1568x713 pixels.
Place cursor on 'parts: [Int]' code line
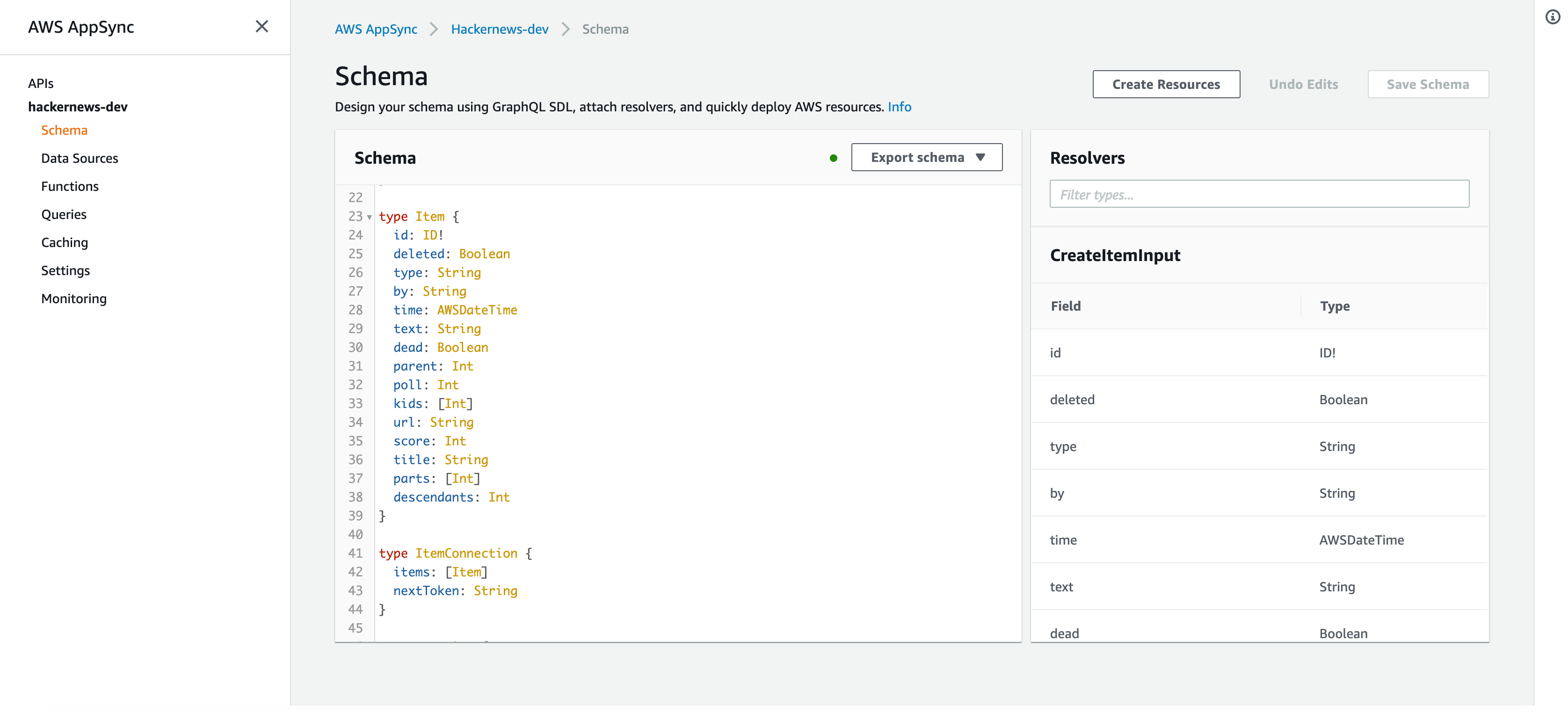point(436,479)
